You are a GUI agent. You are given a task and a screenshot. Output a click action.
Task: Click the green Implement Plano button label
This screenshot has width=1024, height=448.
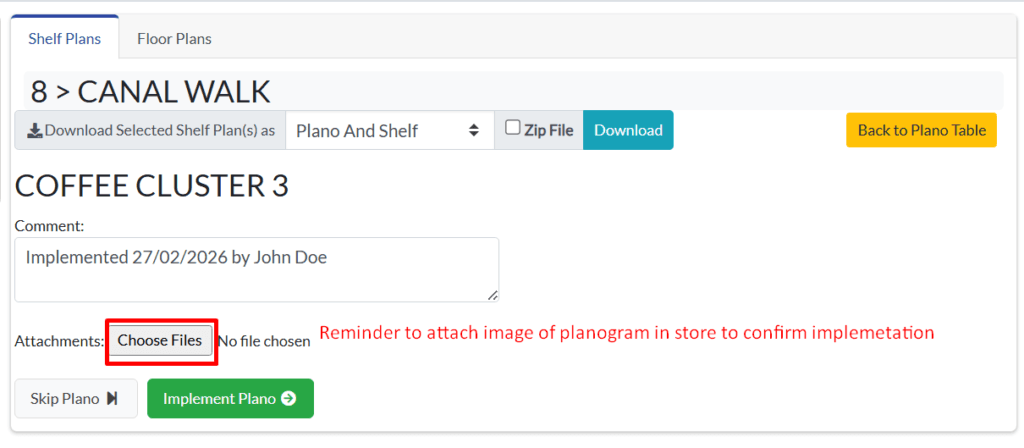219,399
